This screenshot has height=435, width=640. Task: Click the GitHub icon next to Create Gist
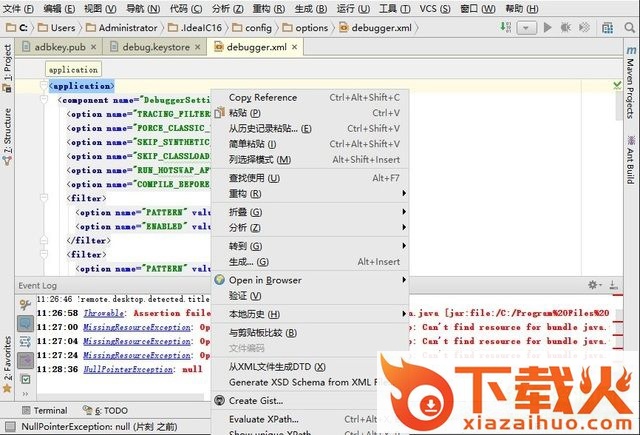click(220, 400)
